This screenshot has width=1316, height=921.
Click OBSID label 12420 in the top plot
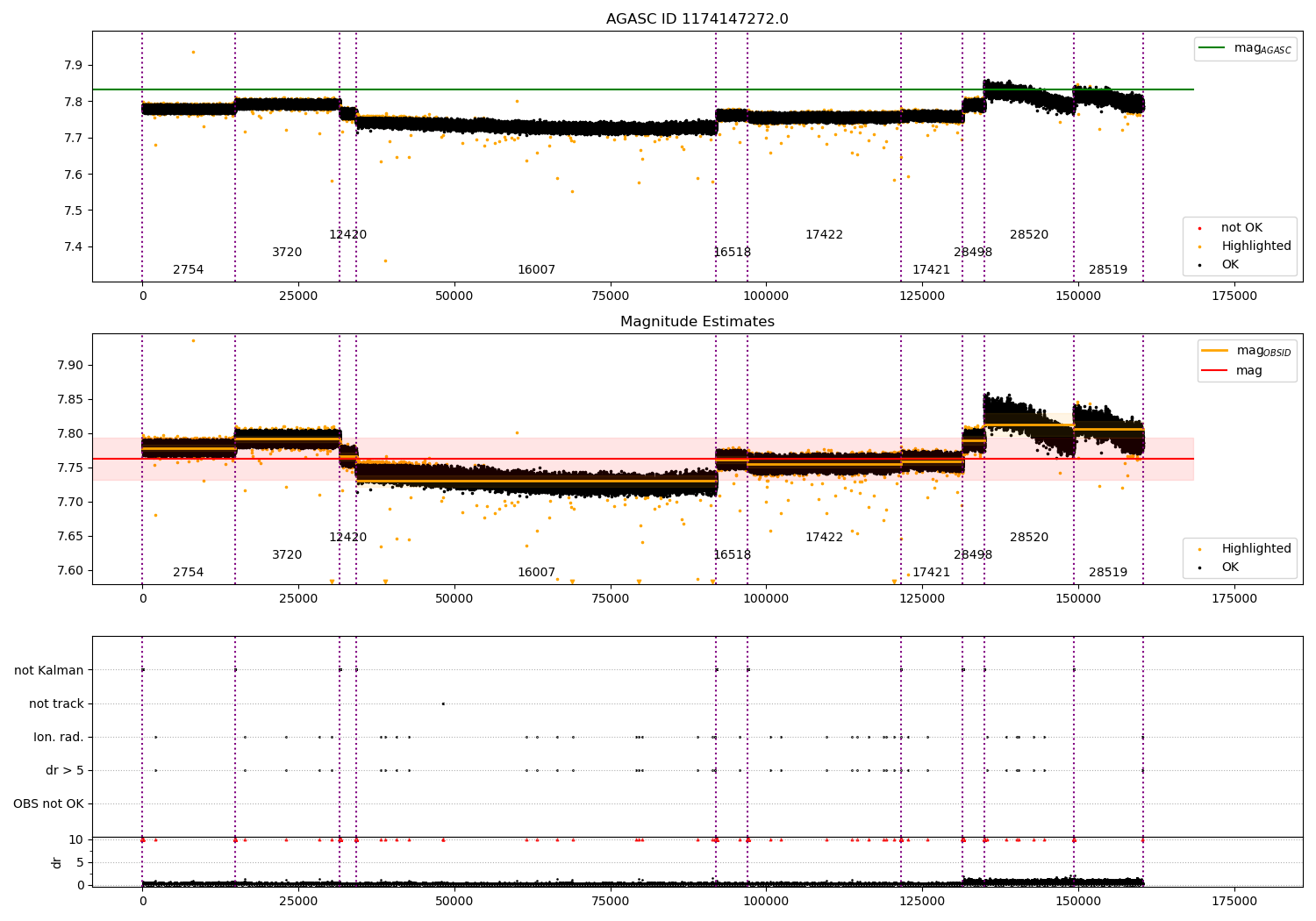(x=347, y=235)
